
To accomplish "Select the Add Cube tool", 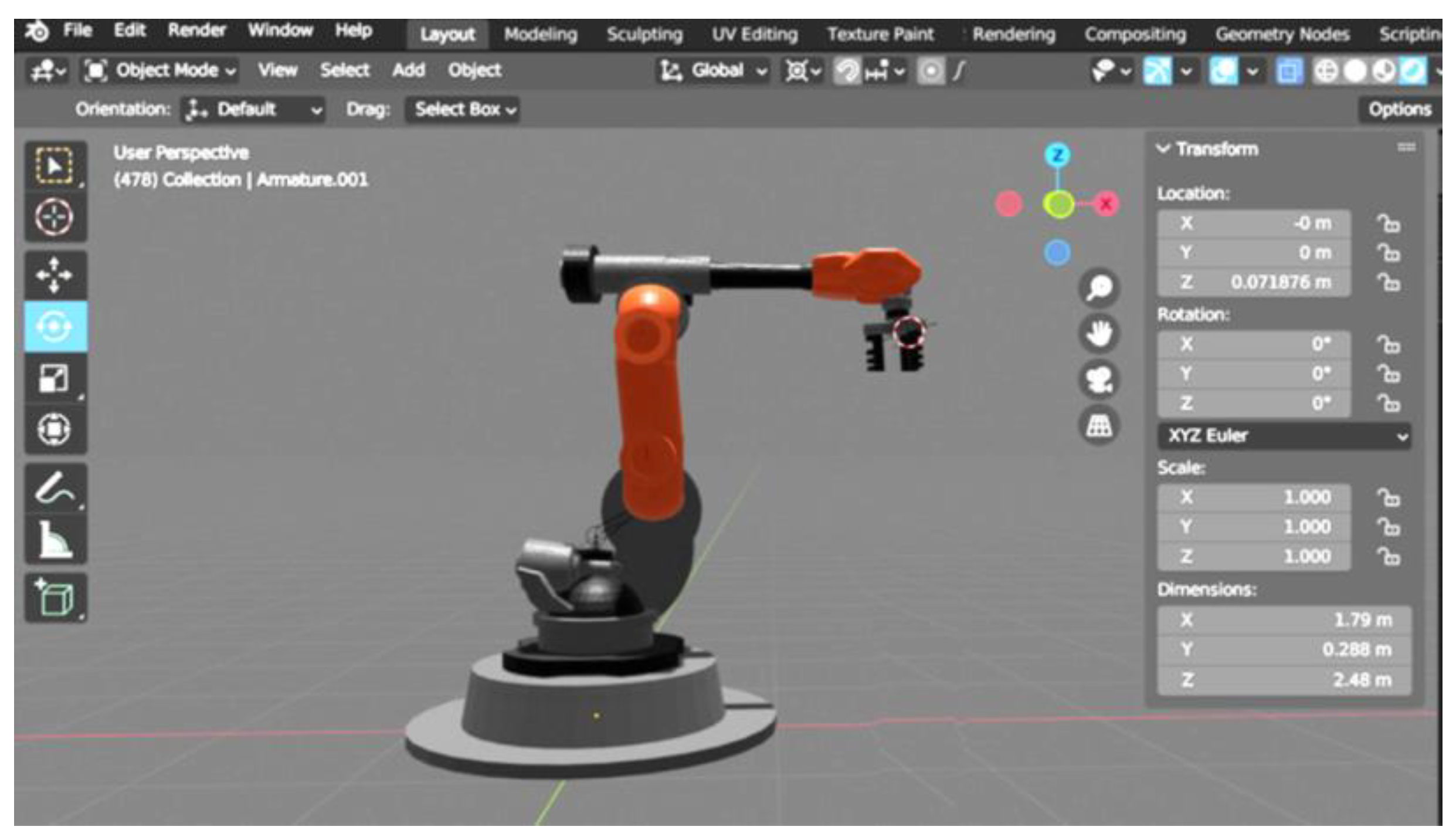I will point(55,597).
